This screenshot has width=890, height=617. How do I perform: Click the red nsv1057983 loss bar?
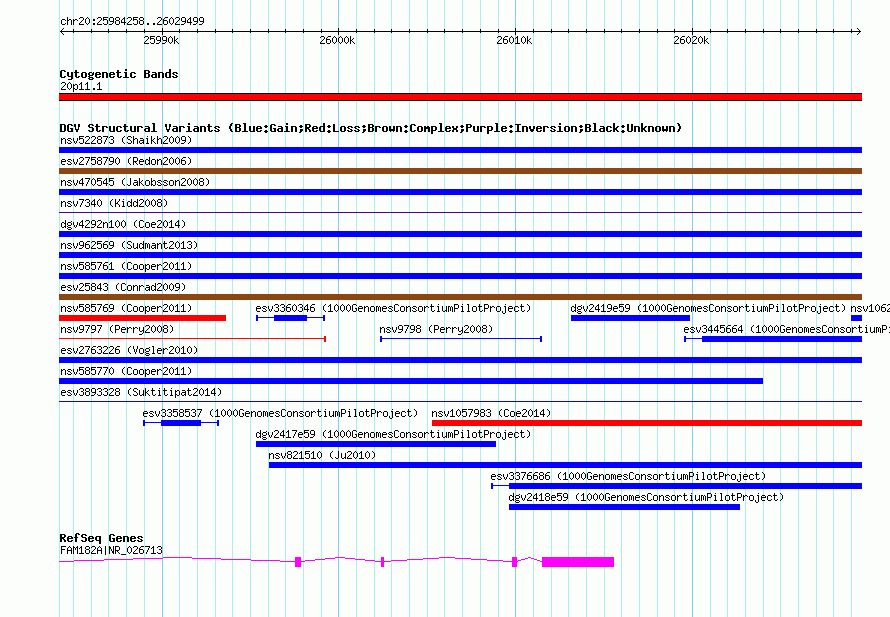click(x=646, y=423)
